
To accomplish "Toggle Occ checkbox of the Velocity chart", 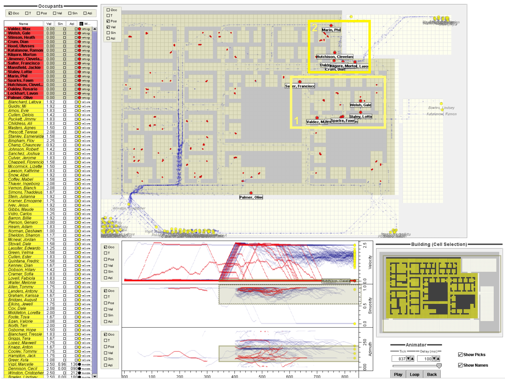I will [x=106, y=247].
